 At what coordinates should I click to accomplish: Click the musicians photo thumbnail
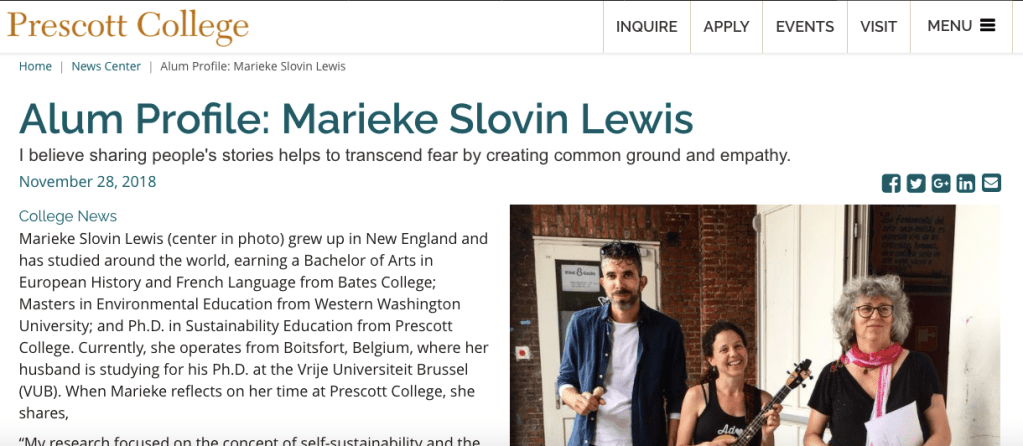coord(754,325)
